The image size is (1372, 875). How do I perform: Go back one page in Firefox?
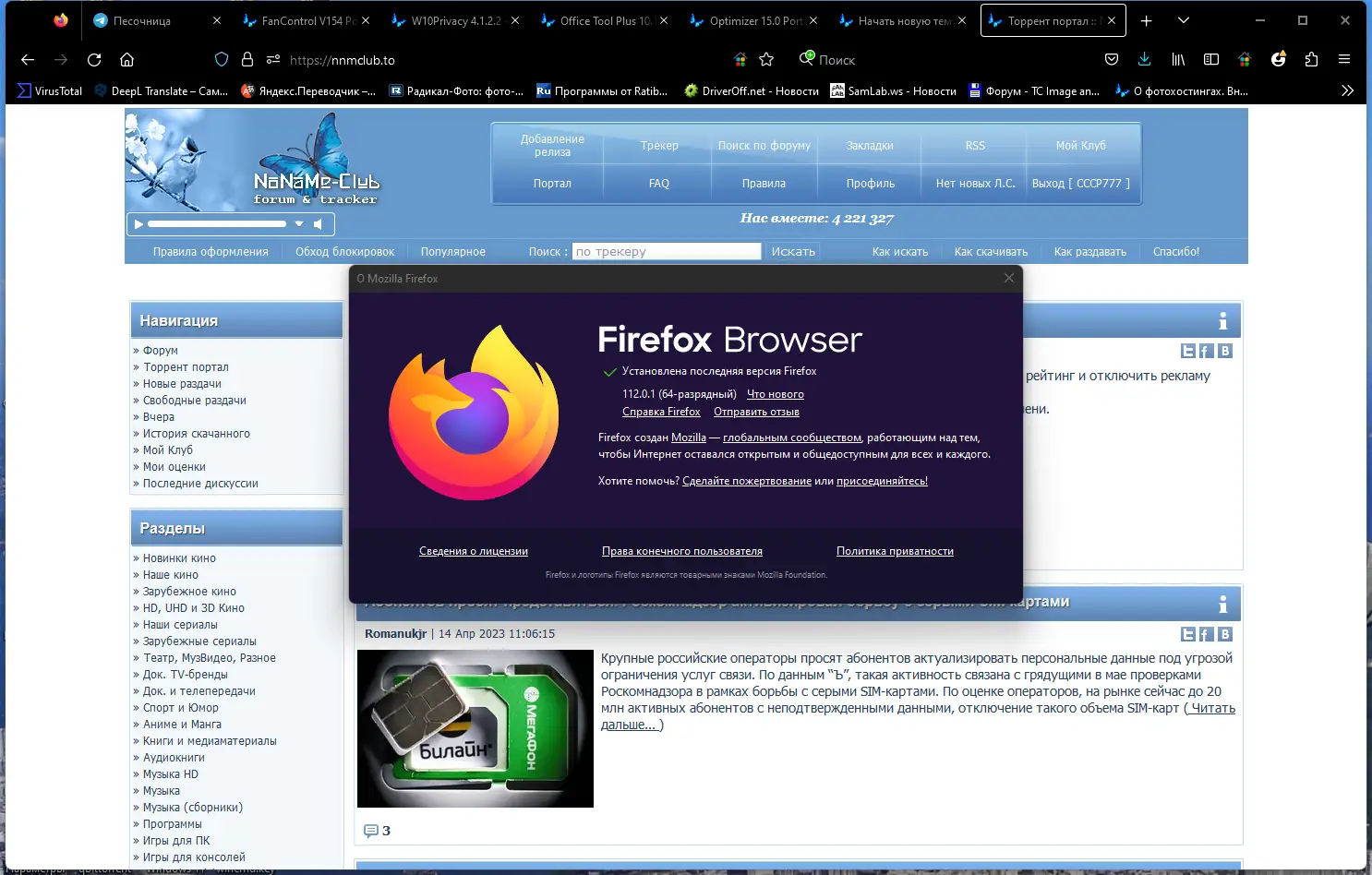[x=28, y=60]
